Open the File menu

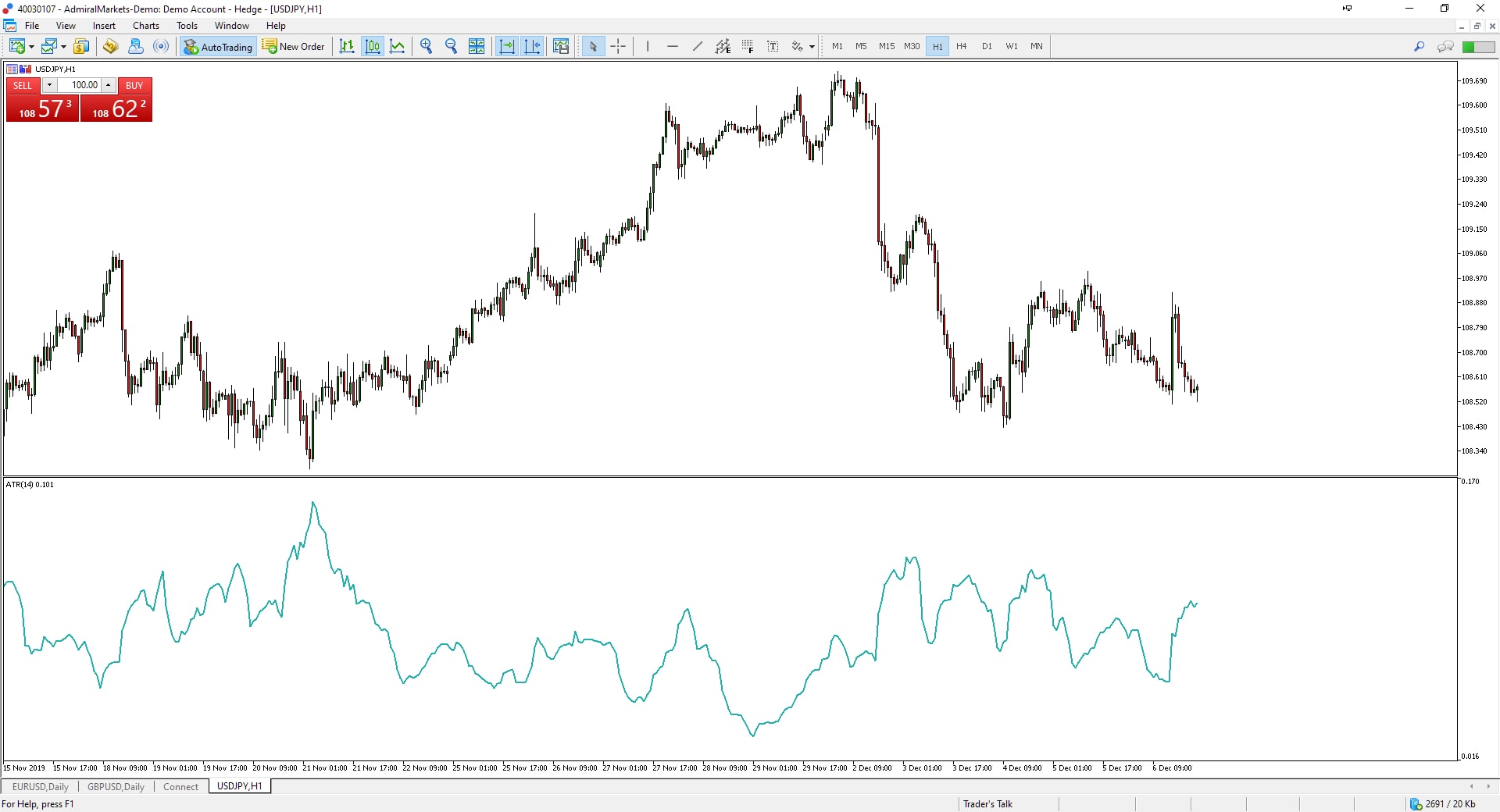point(32,26)
